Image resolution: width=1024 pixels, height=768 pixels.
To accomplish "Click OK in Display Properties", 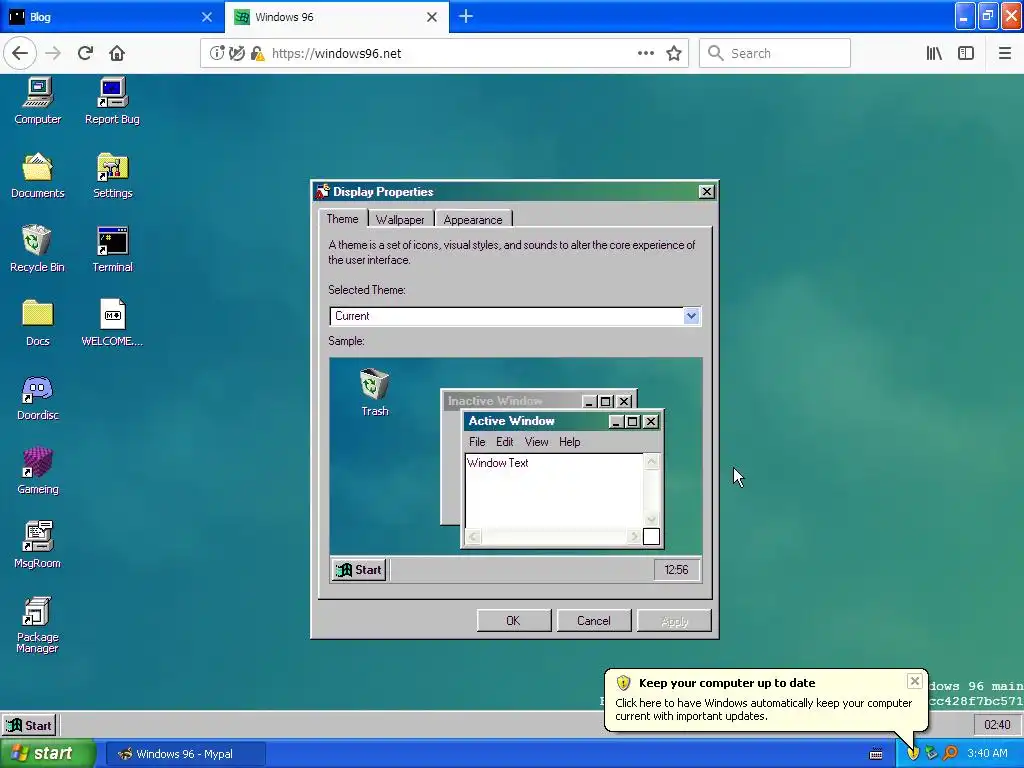I will tap(514, 620).
